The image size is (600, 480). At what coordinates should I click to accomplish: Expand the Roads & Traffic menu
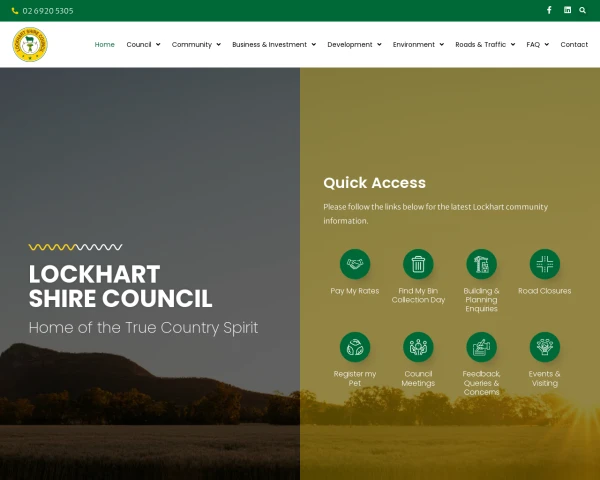[485, 44]
